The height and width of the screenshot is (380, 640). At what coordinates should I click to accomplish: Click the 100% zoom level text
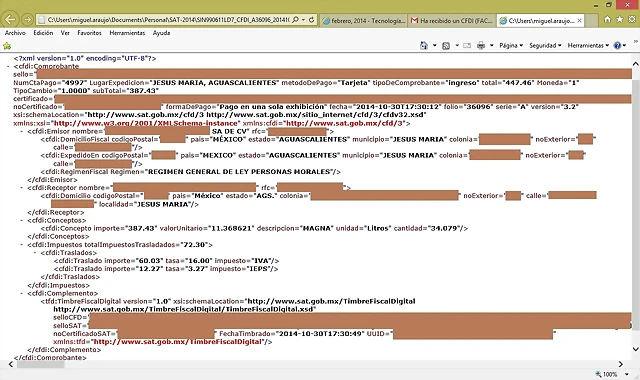point(610,374)
